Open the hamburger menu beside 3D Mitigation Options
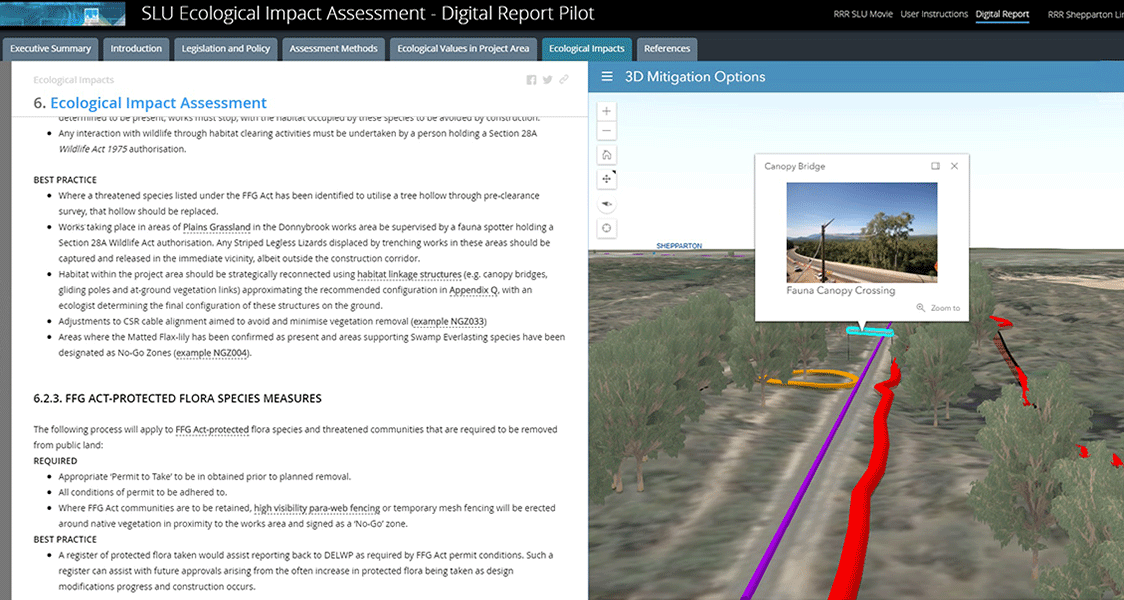Image resolution: width=1124 pixels, height=600 pixels. pyautogui.click(x=607, y=77)
